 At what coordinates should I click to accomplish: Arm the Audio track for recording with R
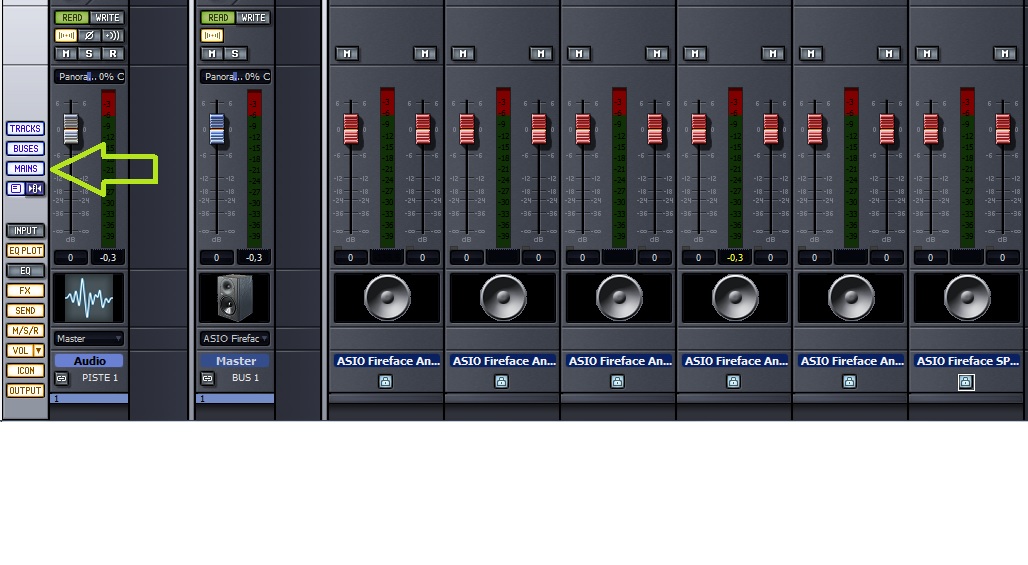[113, 54]
